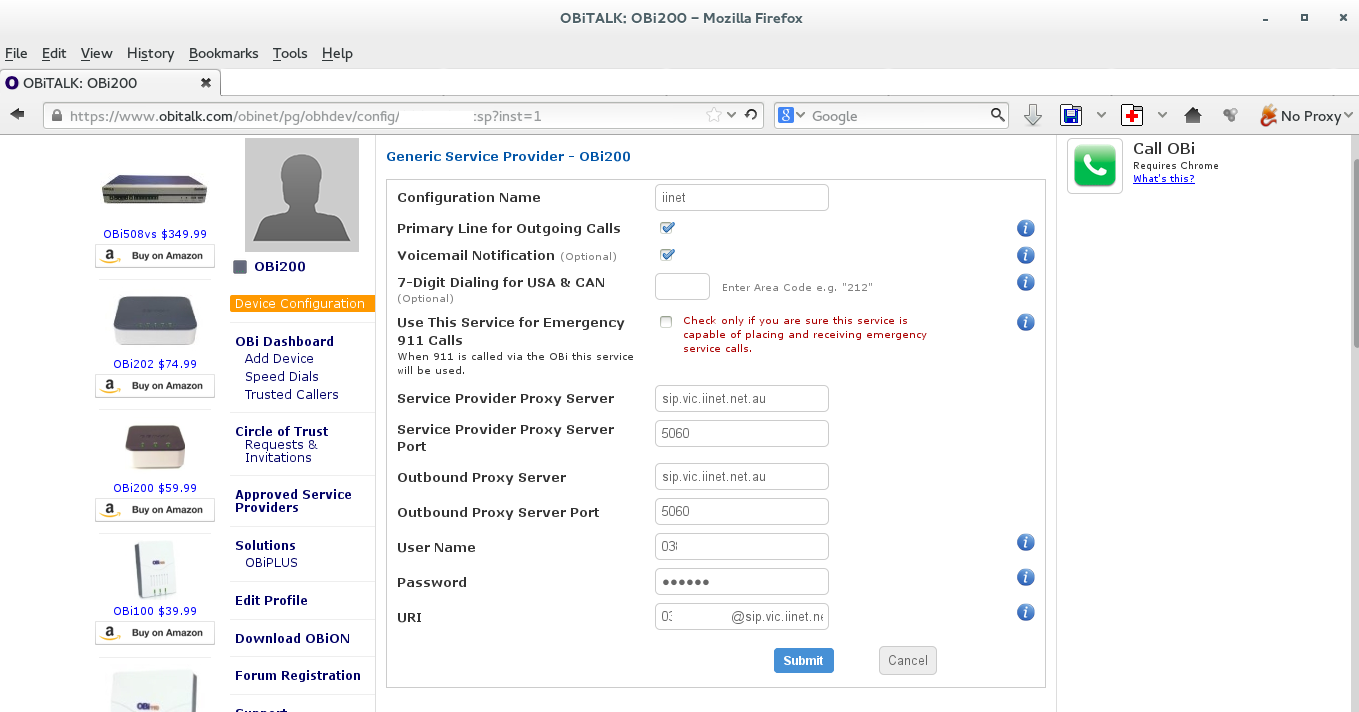Click the user profile avatar image
Image resolution: width=1359 pixels, height=712 pixels.
click(x=302, y=195)
